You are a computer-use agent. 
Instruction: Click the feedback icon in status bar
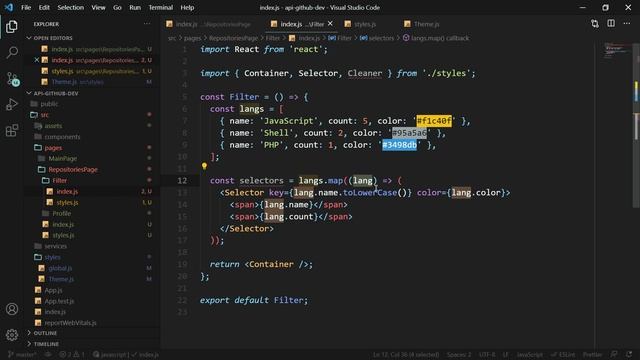(x=614, y=354)
